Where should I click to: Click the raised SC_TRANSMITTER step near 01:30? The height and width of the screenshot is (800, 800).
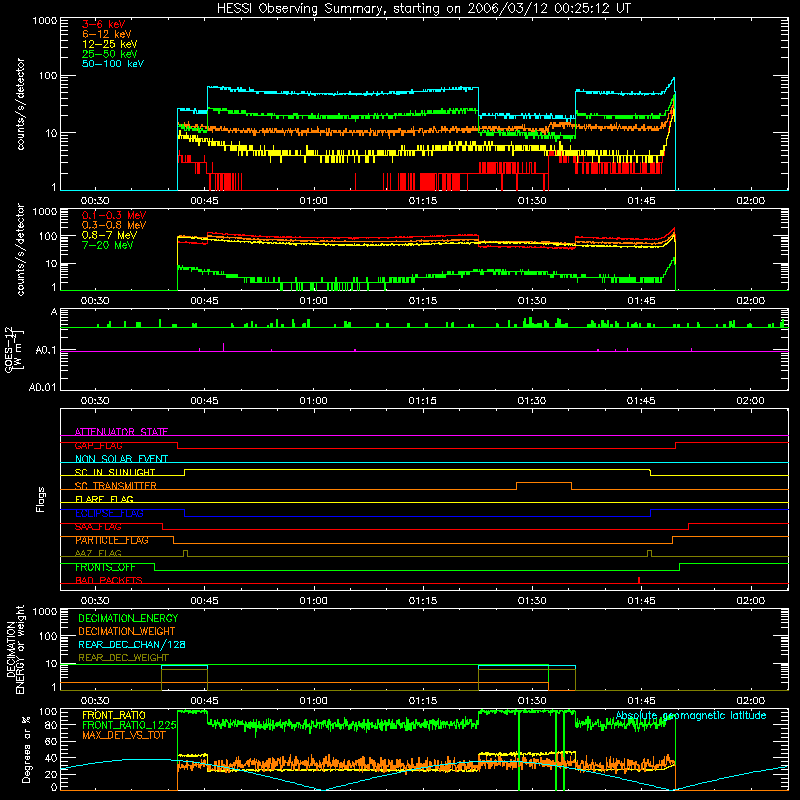click(x=544, y=486)
